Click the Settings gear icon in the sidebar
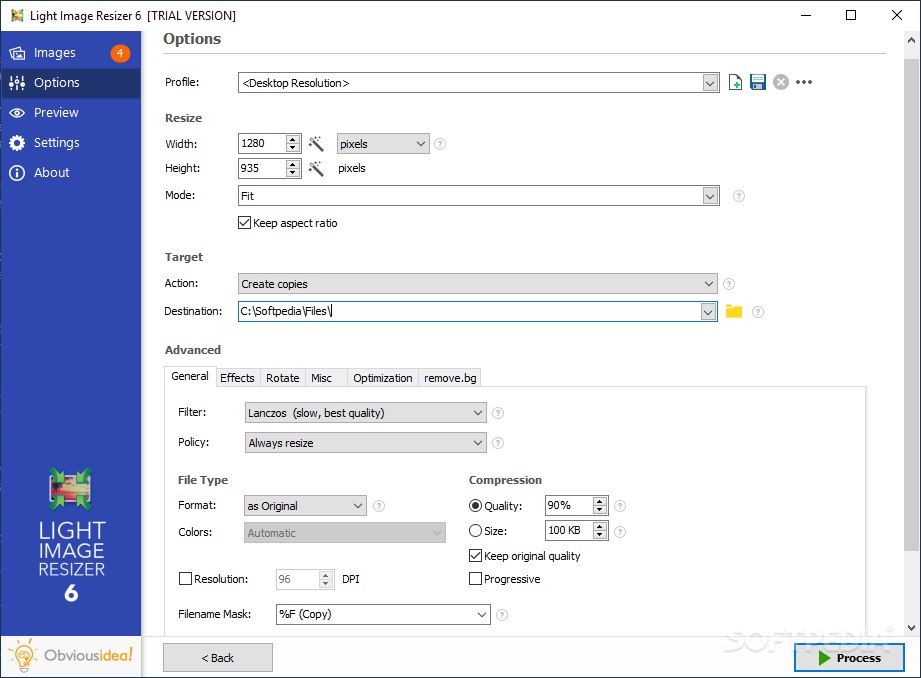The width and height of the screenshot is (921, 678). (x=17, y=143)
